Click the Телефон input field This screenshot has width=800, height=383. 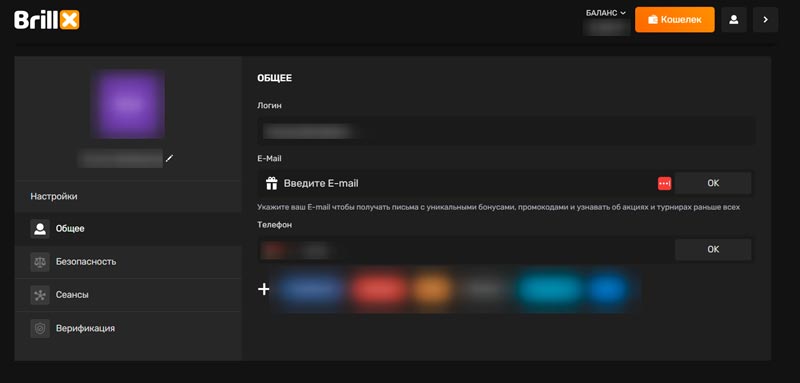[x=466, y=250]
